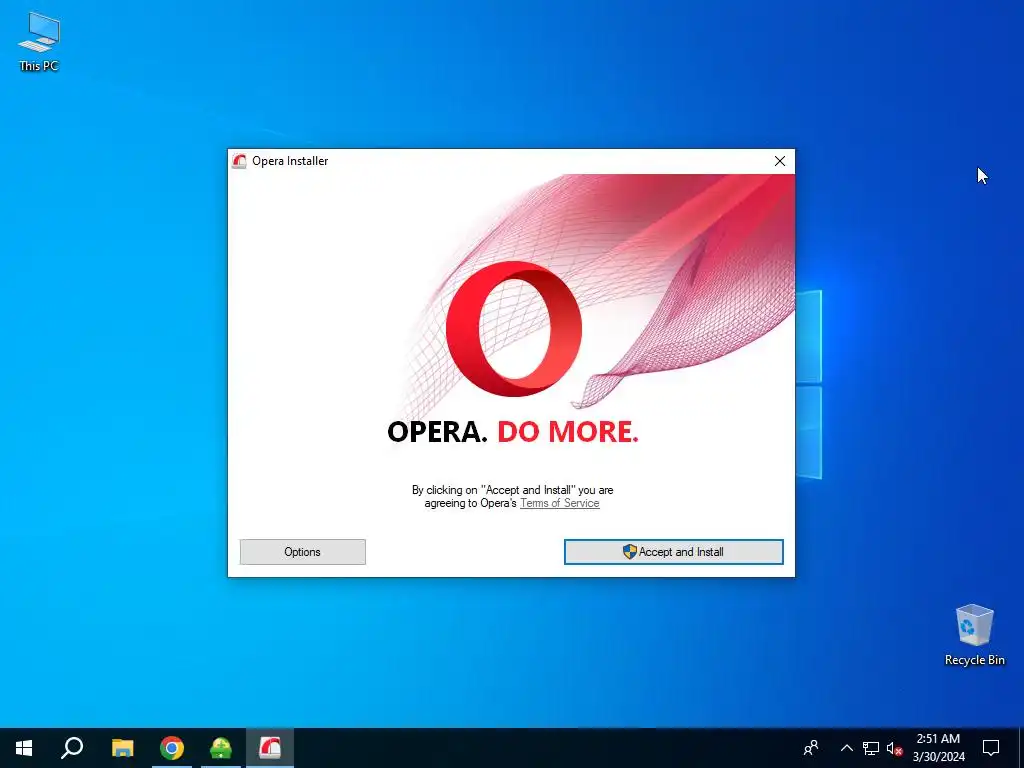Click the Show Desktop strip
This screenshot has height=768, width=1024.
(1021, 748)
